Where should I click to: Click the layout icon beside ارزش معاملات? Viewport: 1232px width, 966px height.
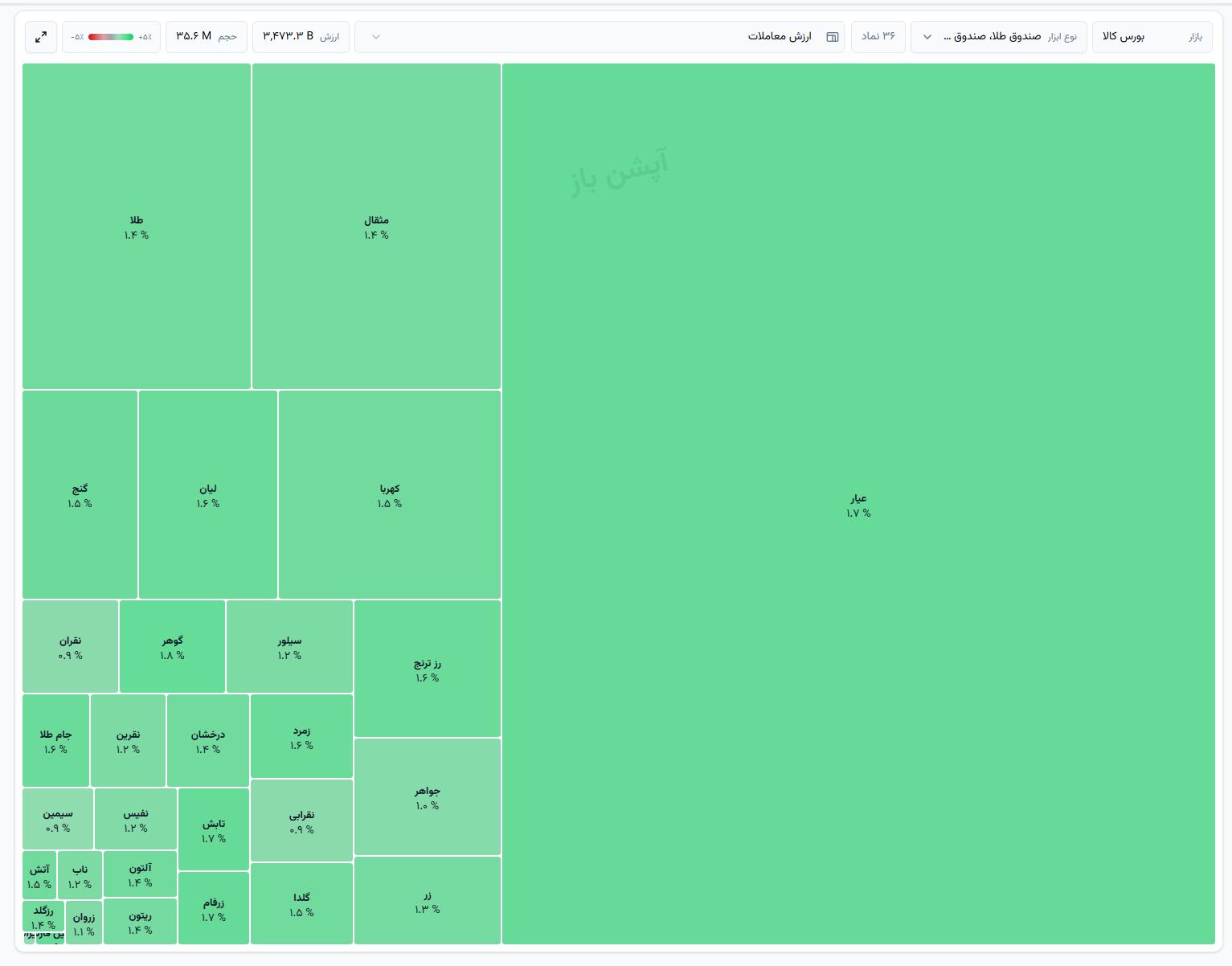pyautogui.click(x=833, y=37)
